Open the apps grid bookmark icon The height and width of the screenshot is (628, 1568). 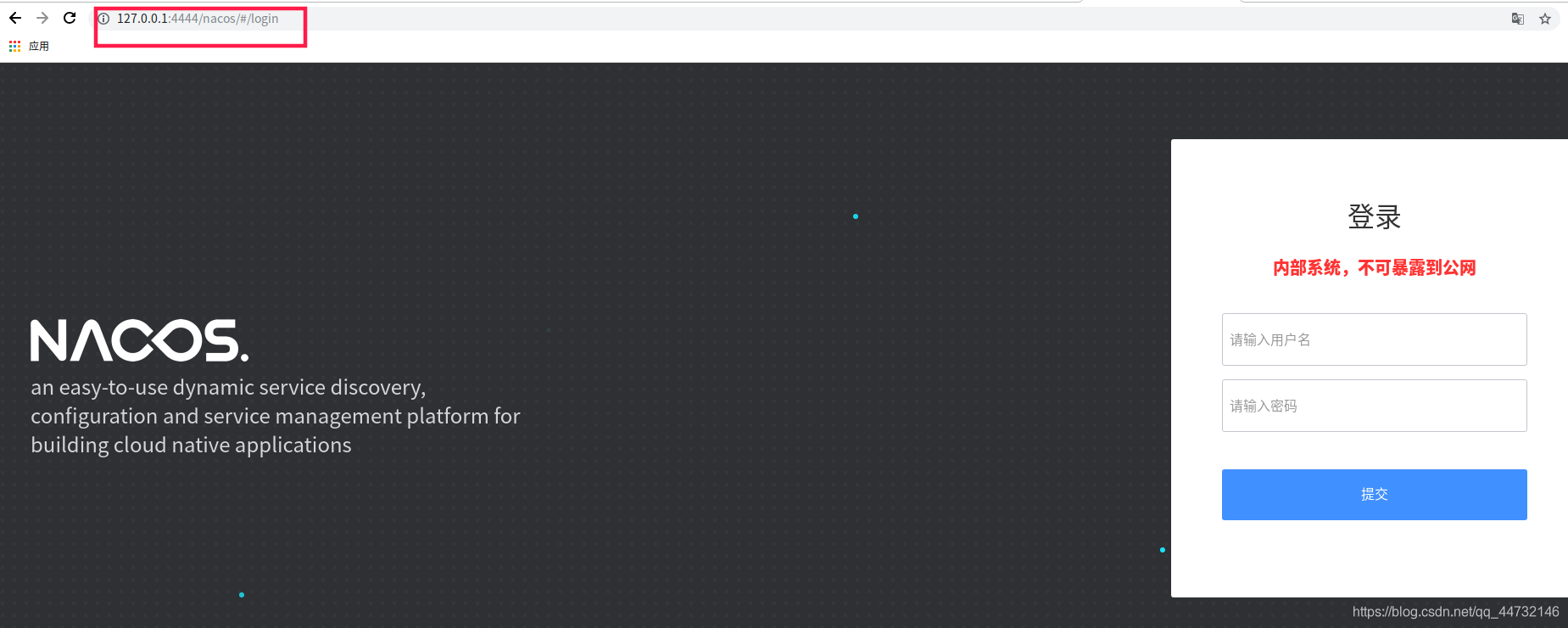[x=14, y=46]
